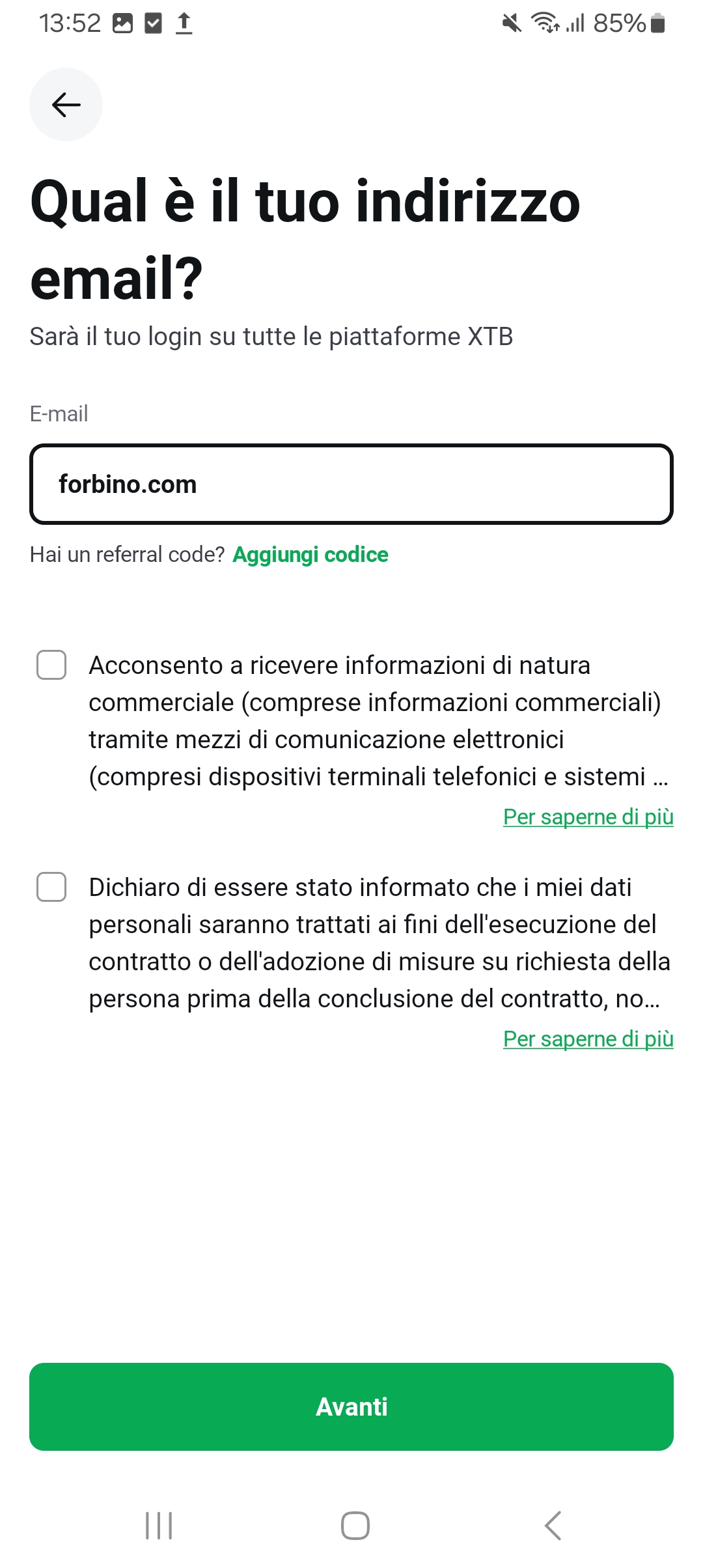Tap the upload notification icon
Viewport: 703px width, 1568px height.
tap(184, 24)
